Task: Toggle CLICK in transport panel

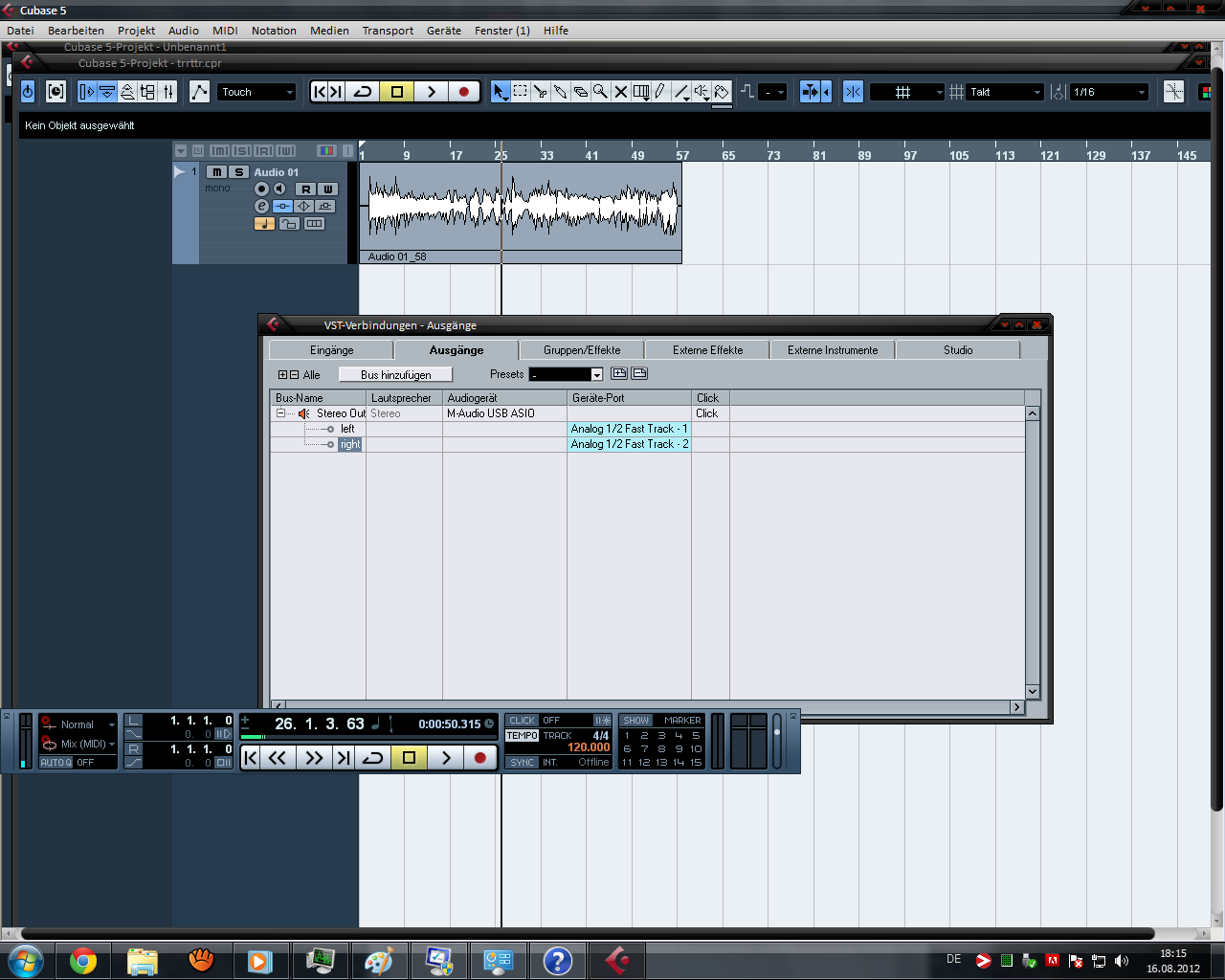Action: (523, 720)
